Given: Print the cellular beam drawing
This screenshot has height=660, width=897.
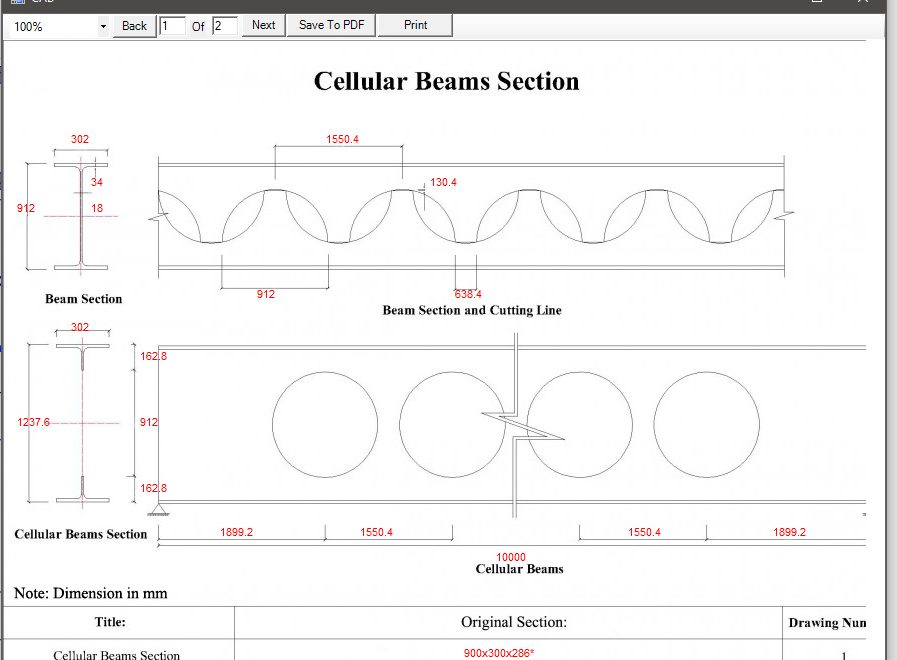Looking at the screenshot, I should 415,25.
